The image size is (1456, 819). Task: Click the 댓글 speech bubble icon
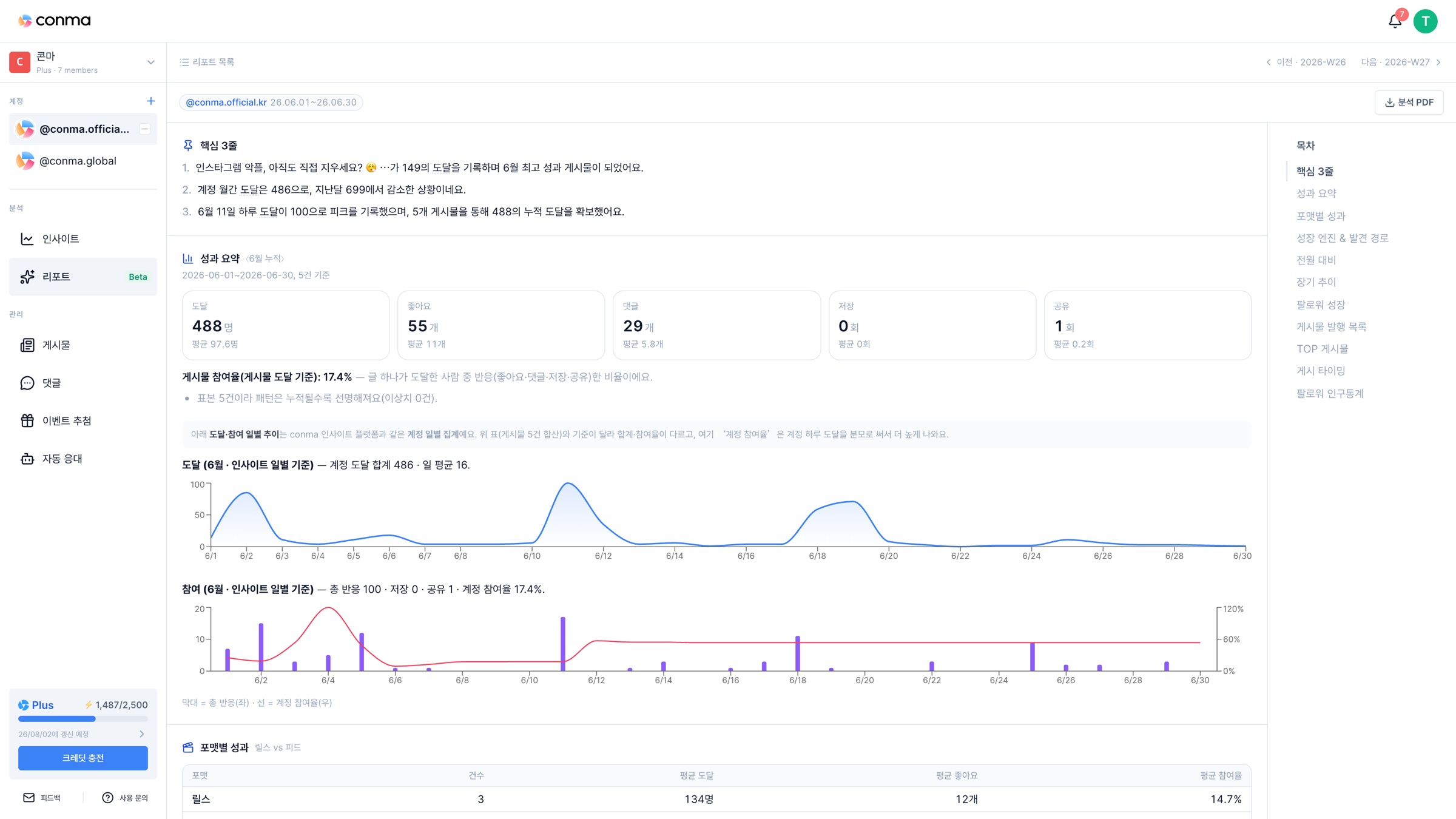tap(27, 383)
